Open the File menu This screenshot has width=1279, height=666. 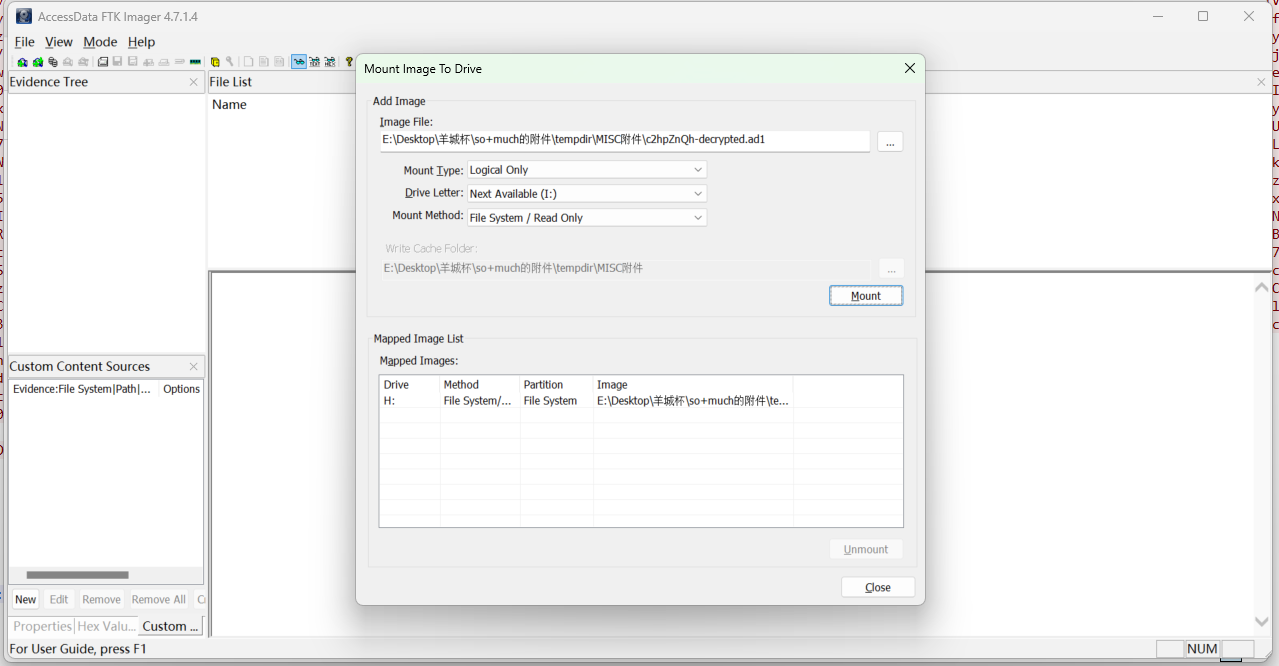24,42
